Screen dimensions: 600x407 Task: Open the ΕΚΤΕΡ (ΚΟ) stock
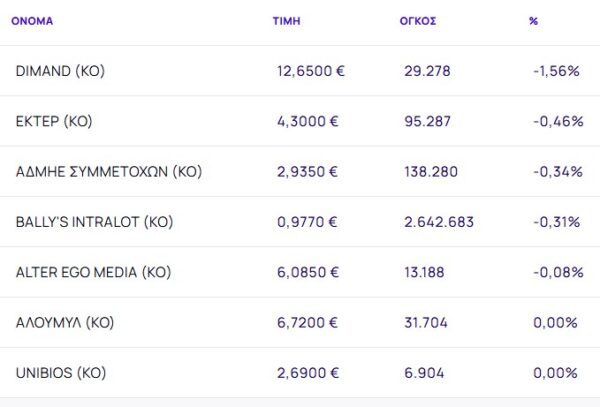54,121
